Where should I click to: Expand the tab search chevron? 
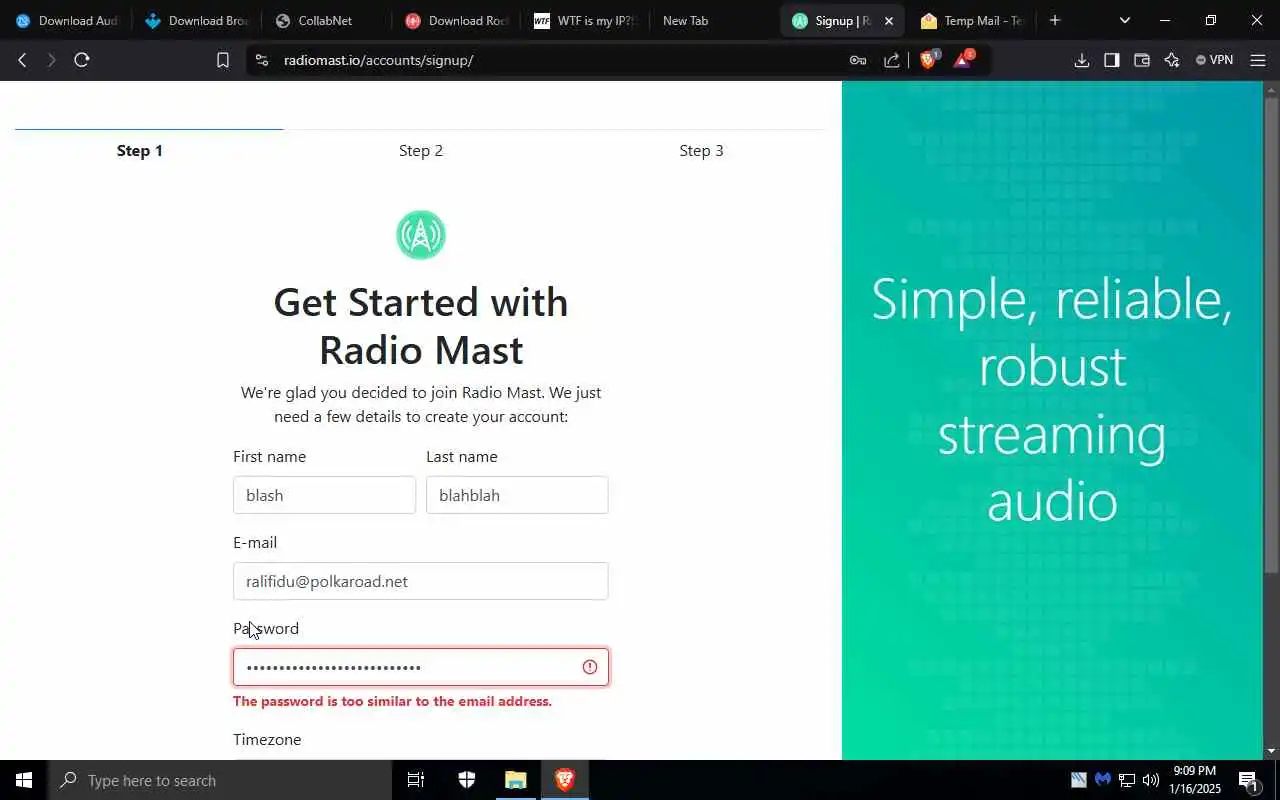pyautogui.click(x=1124, y=20)
